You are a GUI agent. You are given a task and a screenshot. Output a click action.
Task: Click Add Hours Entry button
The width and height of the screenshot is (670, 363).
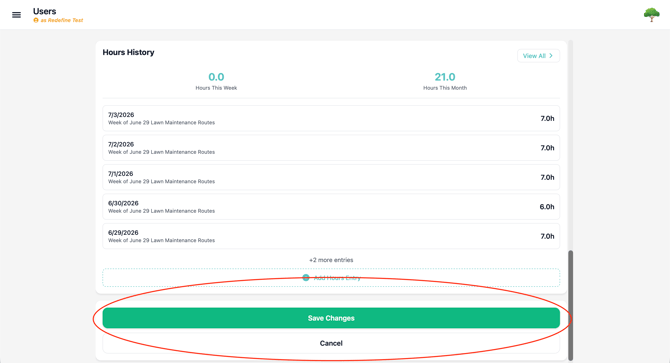point(331,278)
